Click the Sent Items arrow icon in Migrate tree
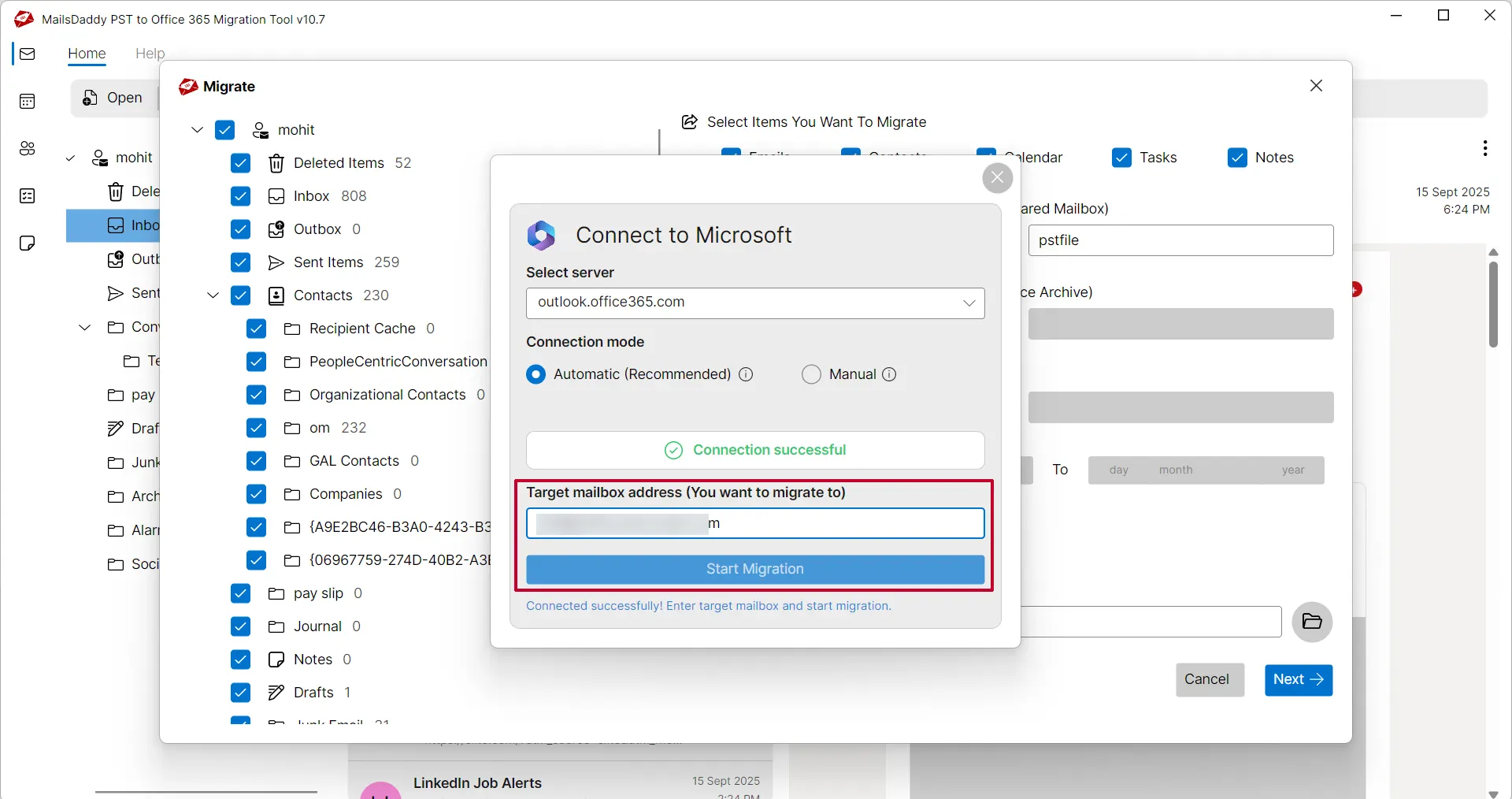 tap(276, 262)
